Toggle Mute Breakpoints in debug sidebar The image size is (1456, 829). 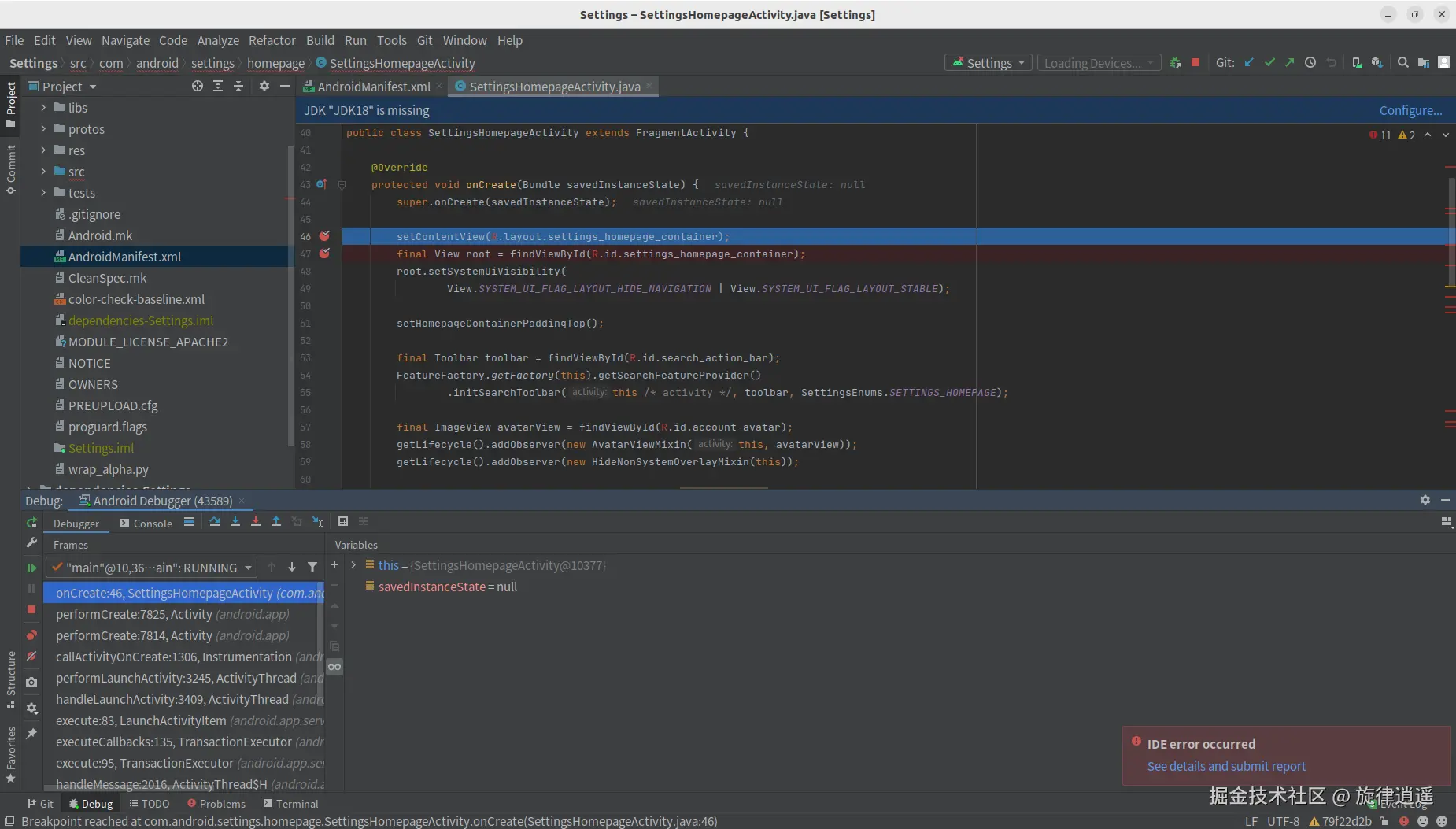pos(31,657)
